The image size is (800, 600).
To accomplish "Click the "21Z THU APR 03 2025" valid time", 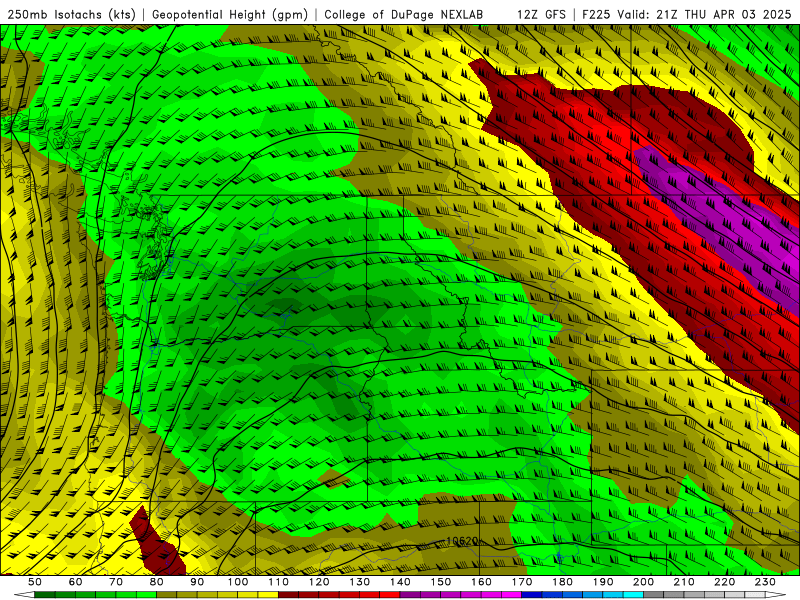I will (723, 15).
